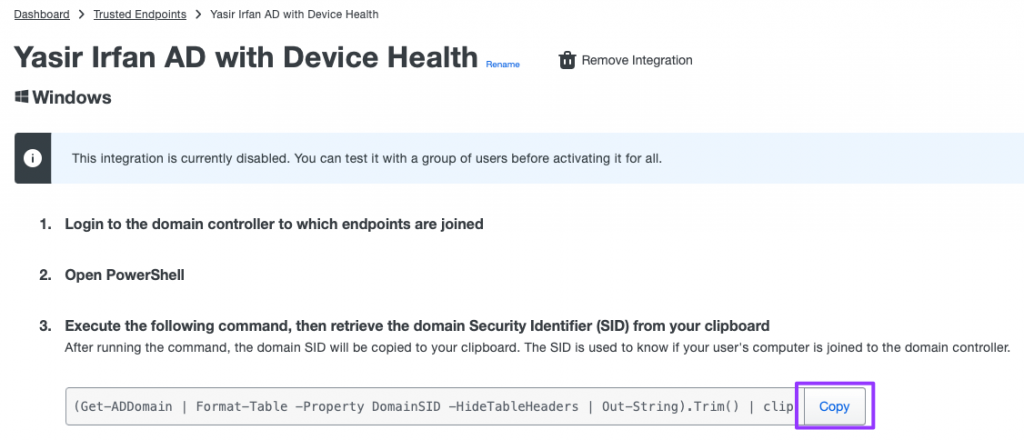Click the chevron after Trusted Endpoints breadcrumb
This screenshot has height=440, width=1024.
coord(198,14)
